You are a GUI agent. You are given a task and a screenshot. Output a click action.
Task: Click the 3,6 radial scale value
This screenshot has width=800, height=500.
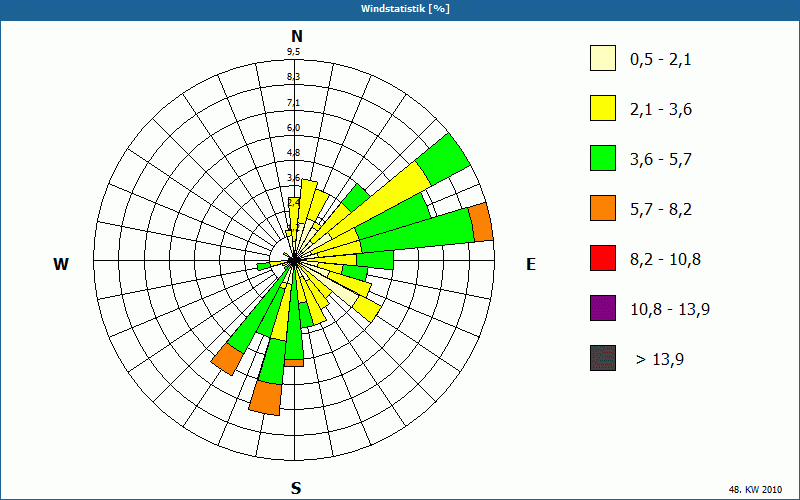point(293,178)
